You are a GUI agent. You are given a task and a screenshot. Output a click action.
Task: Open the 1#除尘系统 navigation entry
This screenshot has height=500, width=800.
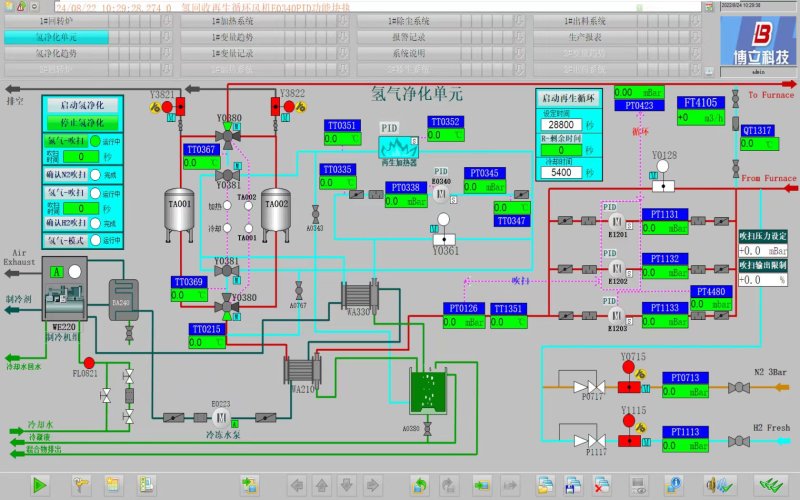409,21
